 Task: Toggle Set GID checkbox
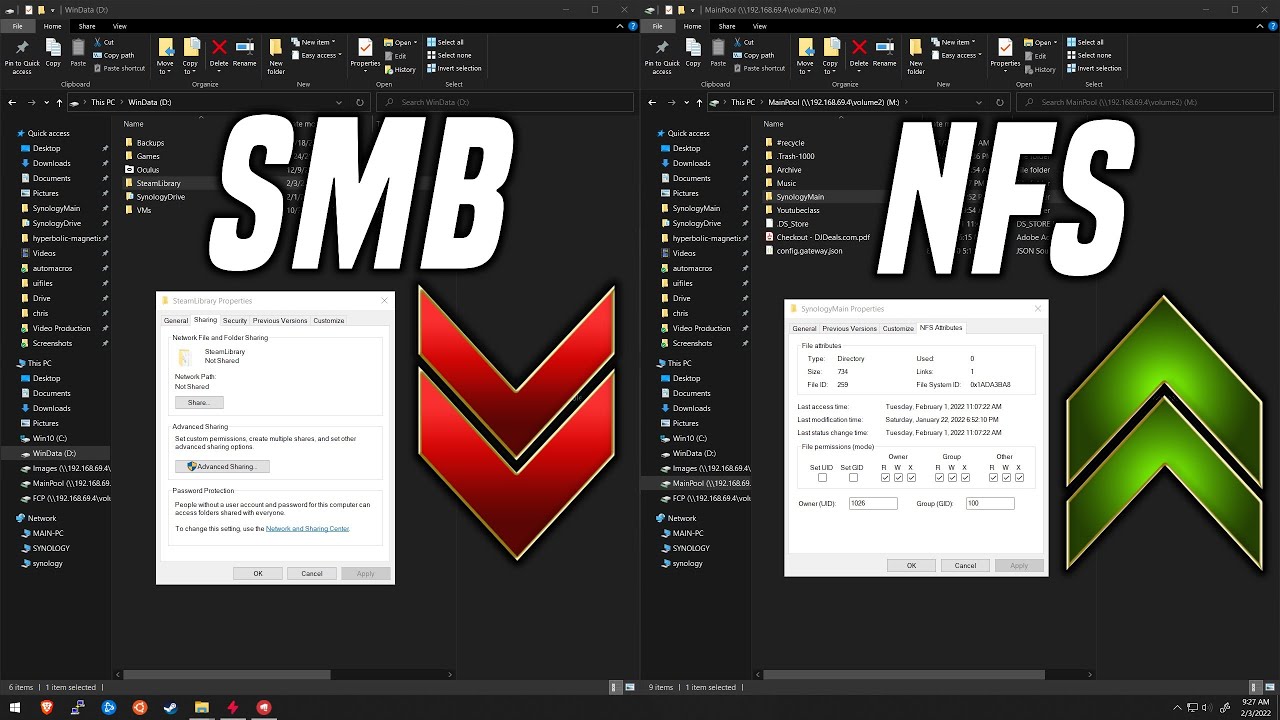click(x=853, y=478)
